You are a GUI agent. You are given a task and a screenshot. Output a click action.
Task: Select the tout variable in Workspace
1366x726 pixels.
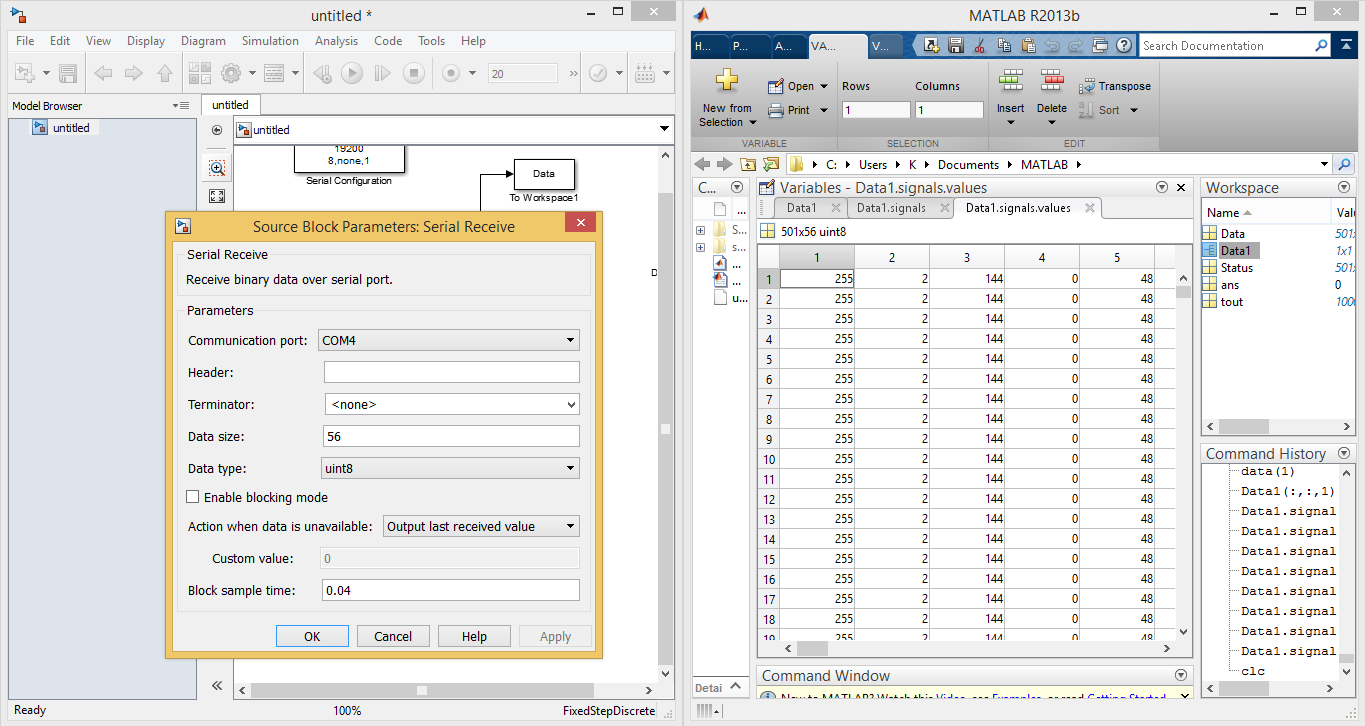[x=1231, y=302]
